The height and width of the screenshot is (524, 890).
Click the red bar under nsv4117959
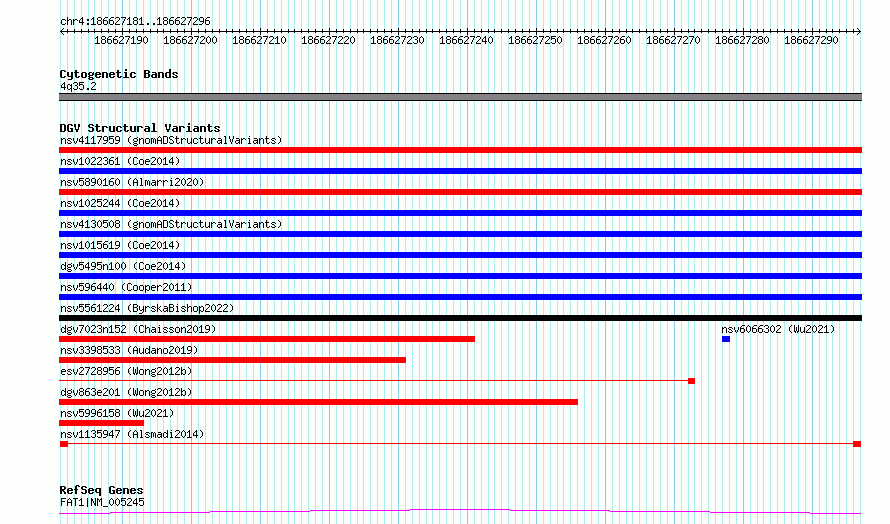(x=460, y=150)
